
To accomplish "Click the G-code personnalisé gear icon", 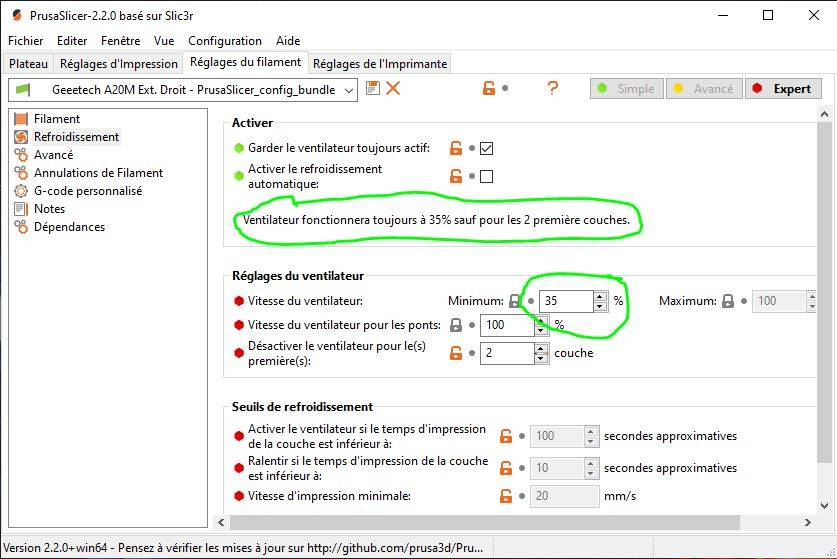I will (21, 191).
